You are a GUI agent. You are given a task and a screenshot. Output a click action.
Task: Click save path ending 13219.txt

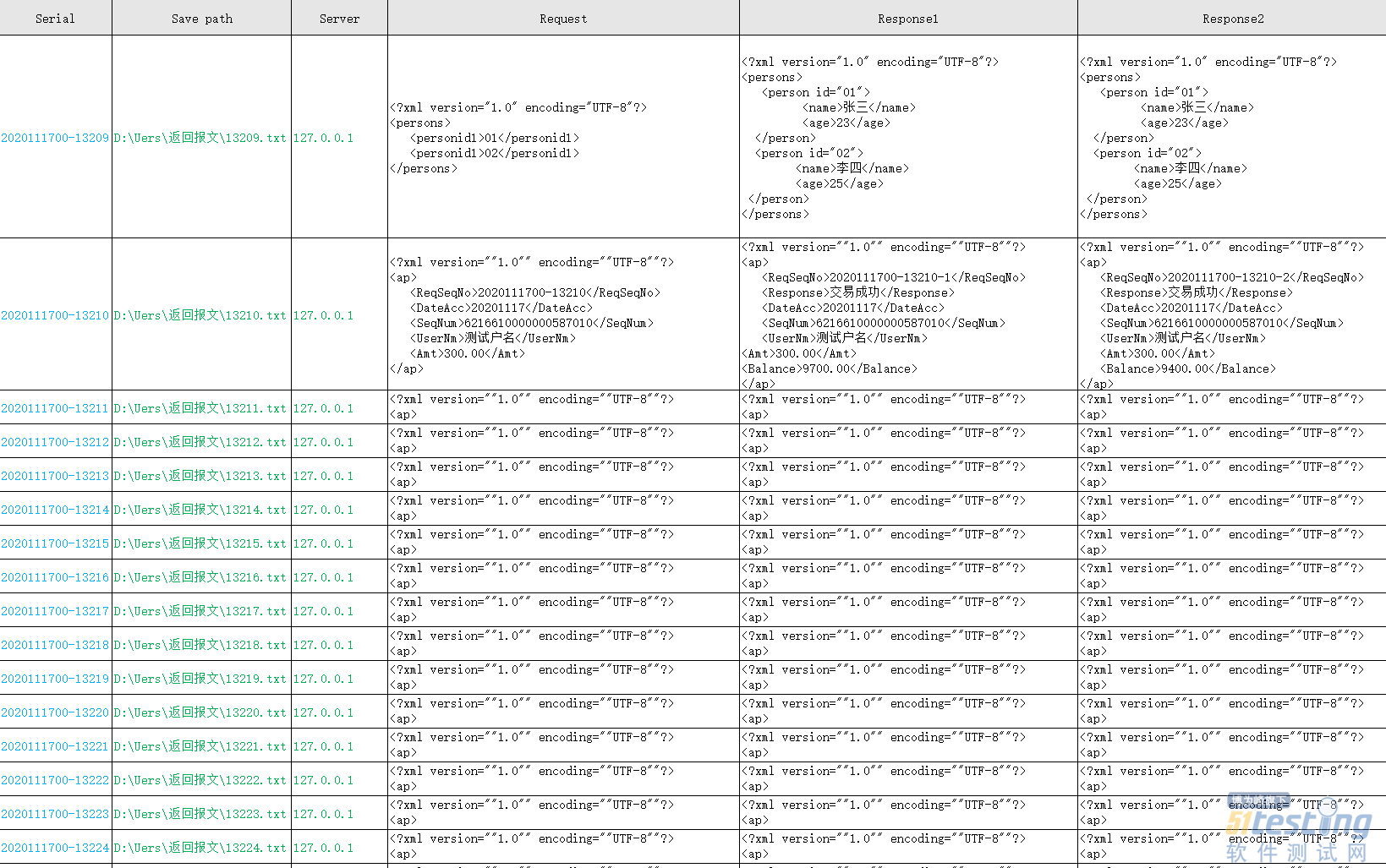(200, 679)
